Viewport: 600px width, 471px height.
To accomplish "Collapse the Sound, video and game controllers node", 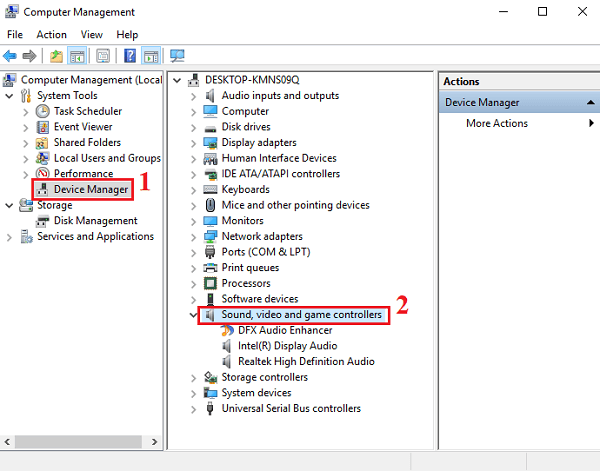I will click(194, 315).
